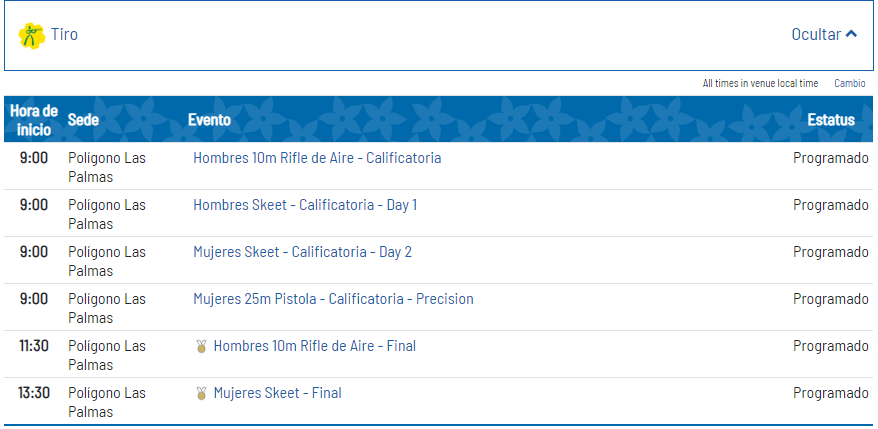Collapse the section using the Ocultar chevron arrow

pyautogui.click(x=851, y=34)
